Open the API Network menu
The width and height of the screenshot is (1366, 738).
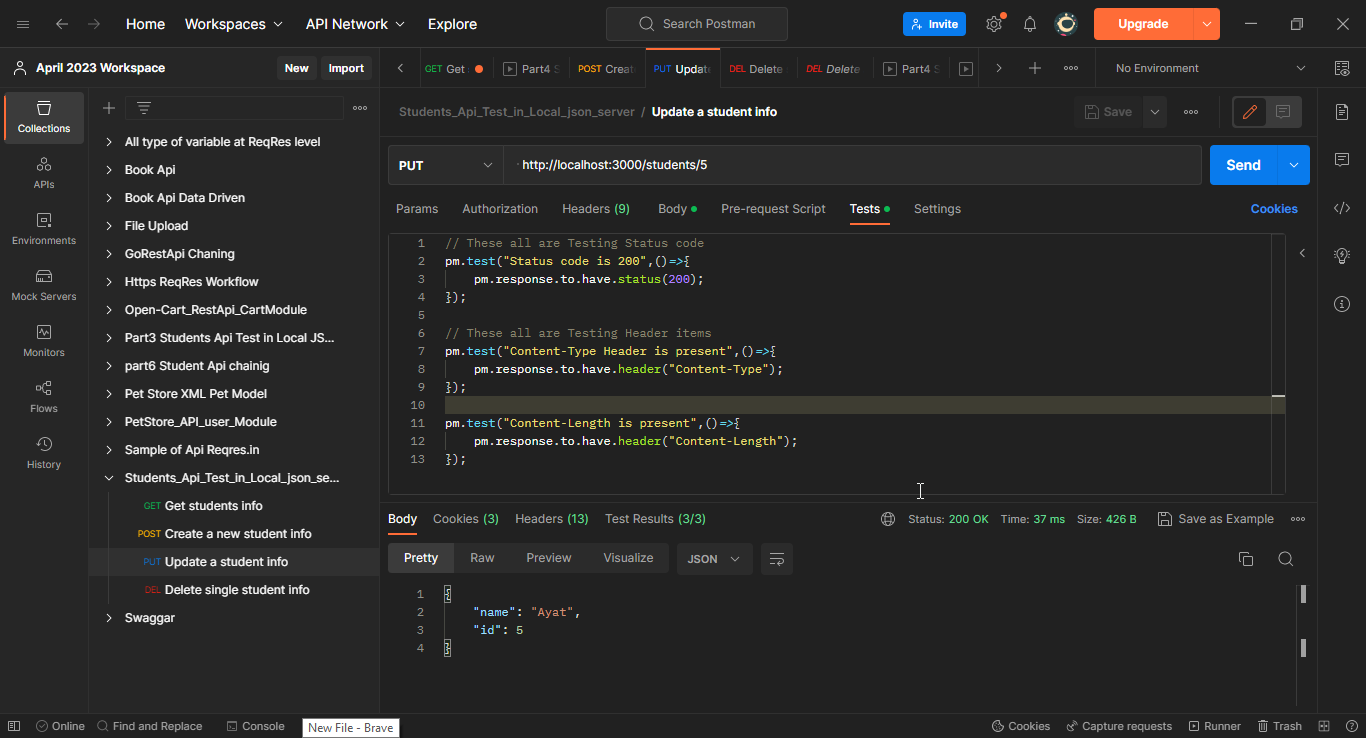click(346, 23)
